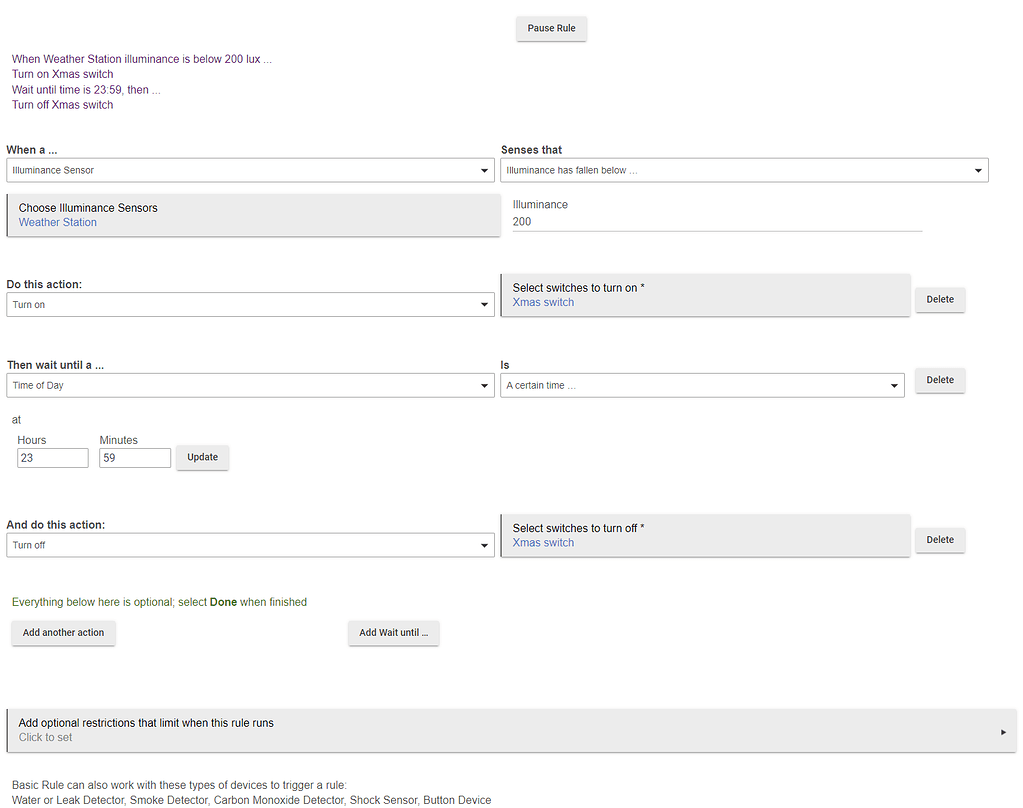Screen dimensions: 1023x808
Task: Select switches to turn on panel
Action: click(x=705, y=295)
